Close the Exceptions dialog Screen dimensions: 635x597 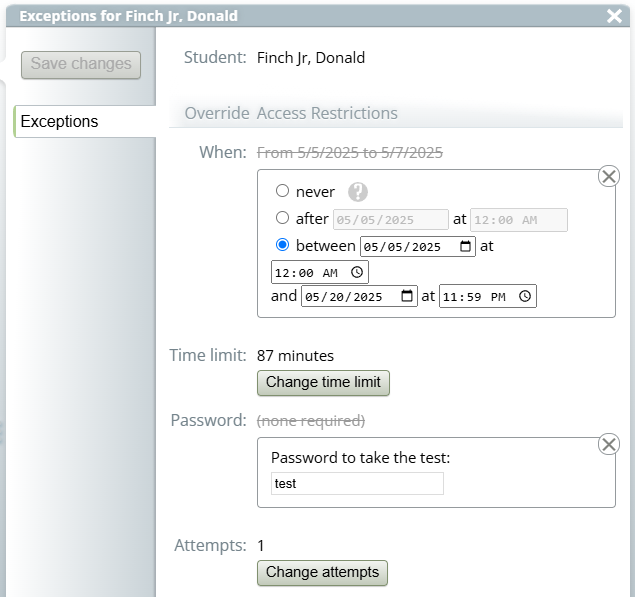coord(614,16)
